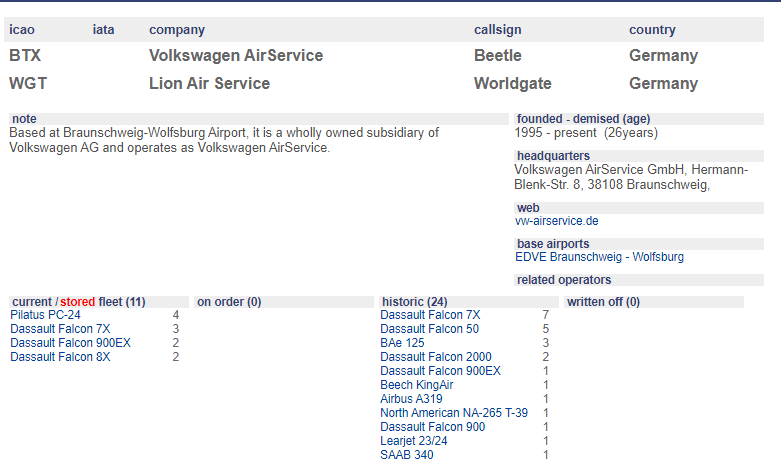781x463 pixels.
Task: Select the historic (24) header
Action: [x=469, y=302]
